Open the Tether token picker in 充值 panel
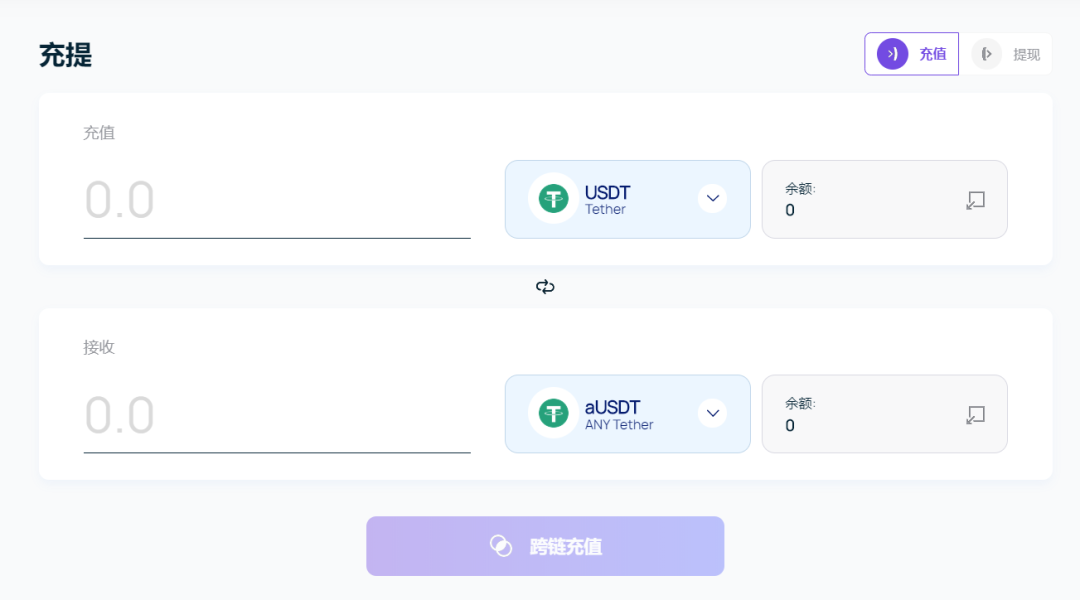This screenshot has width=1080, height=600. (627, 198)
